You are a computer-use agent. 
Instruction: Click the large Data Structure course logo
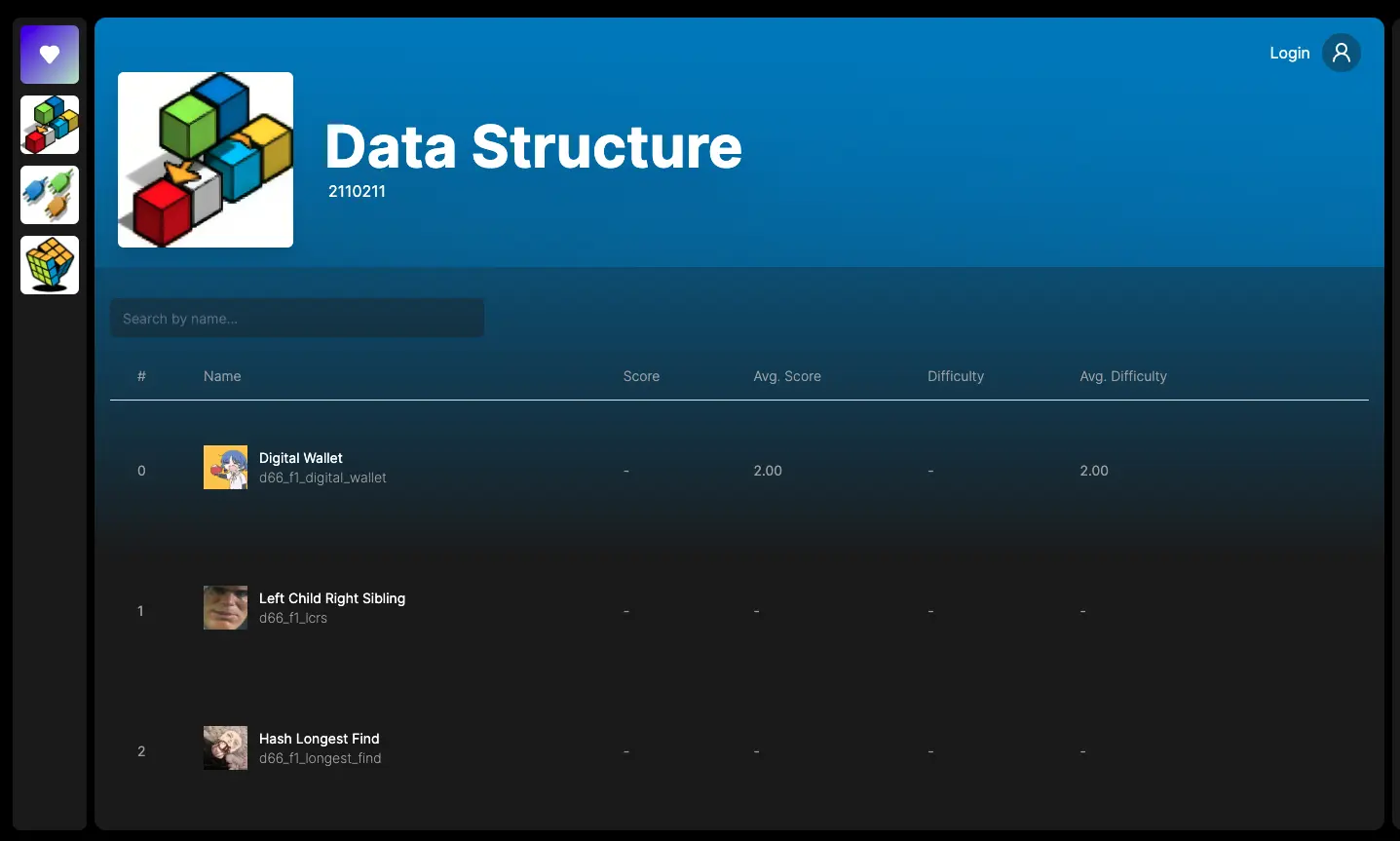(x=206, y=160)
